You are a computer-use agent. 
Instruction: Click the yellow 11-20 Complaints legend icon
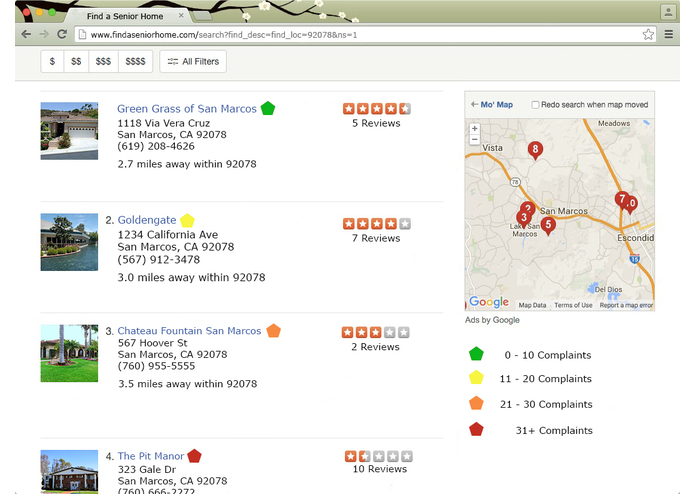coord(476,377)
